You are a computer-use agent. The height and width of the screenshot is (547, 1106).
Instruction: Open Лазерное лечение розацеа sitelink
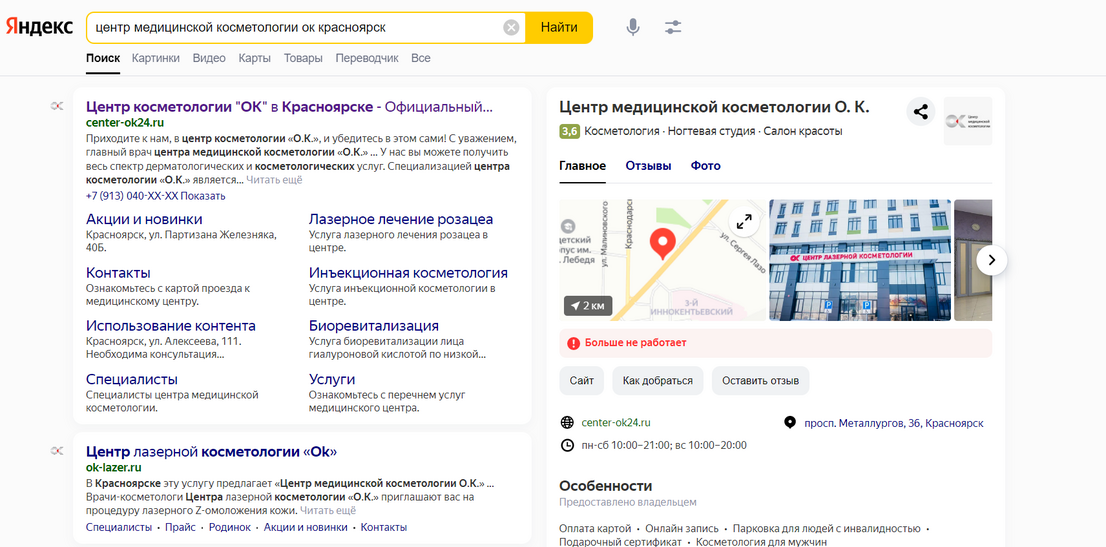coord(401,219)
